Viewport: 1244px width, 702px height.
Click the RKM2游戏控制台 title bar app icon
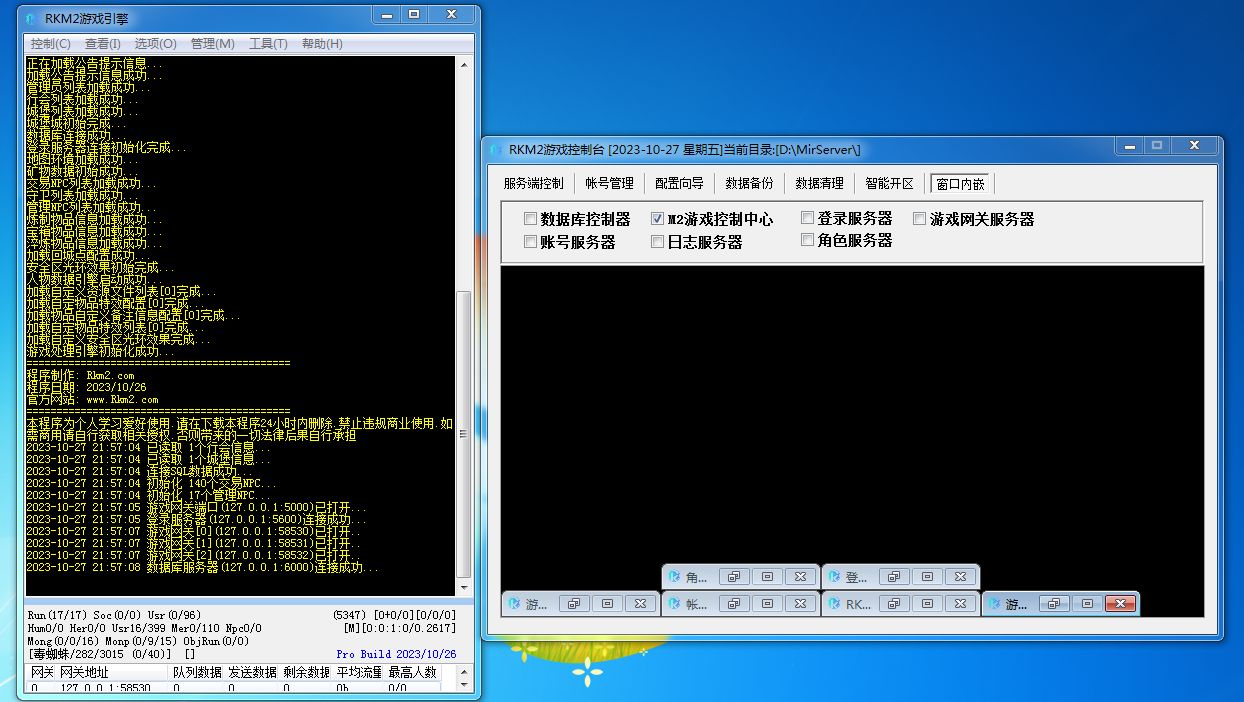(496, 150)
